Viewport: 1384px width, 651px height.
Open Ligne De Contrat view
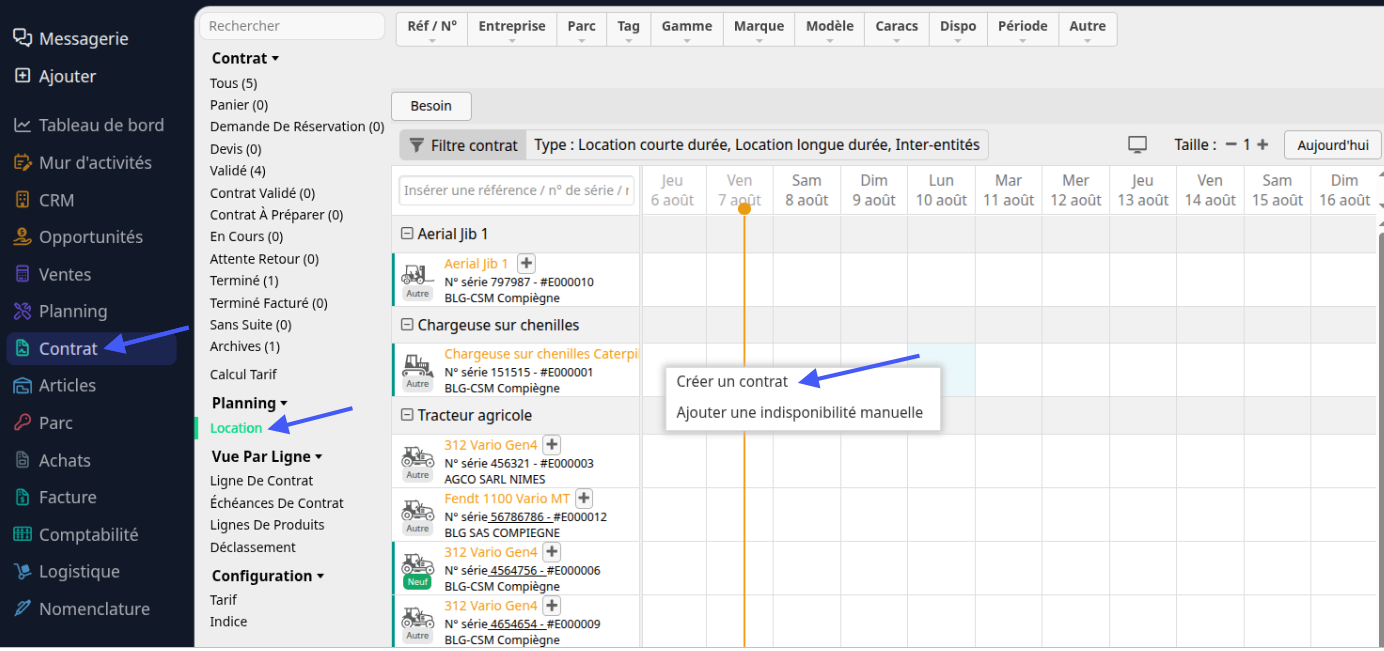[x=262, y=481]
